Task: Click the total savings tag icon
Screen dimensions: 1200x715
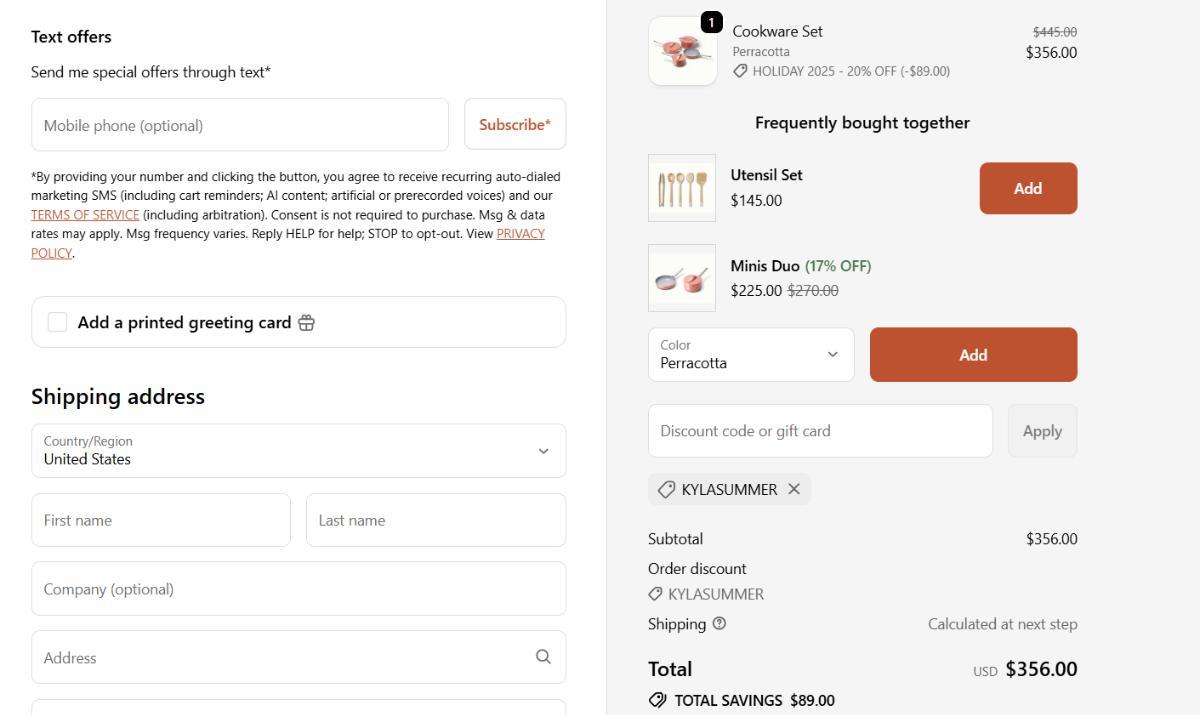Action: [x=658, y=700]
